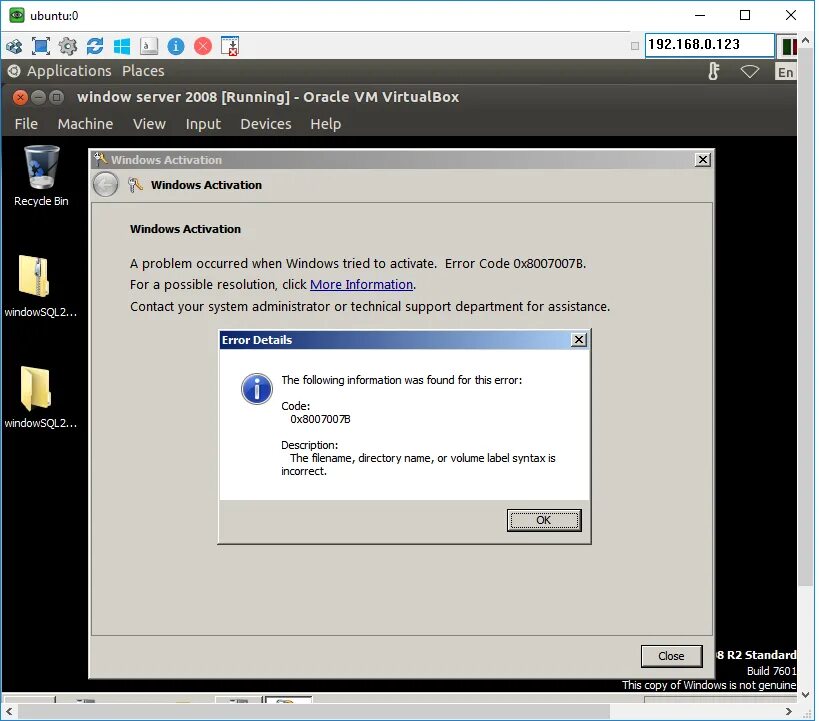Open the Devices menu in VirtualBox
The width and height of the screenshot is (819, 721).
[x=265, y=123]
